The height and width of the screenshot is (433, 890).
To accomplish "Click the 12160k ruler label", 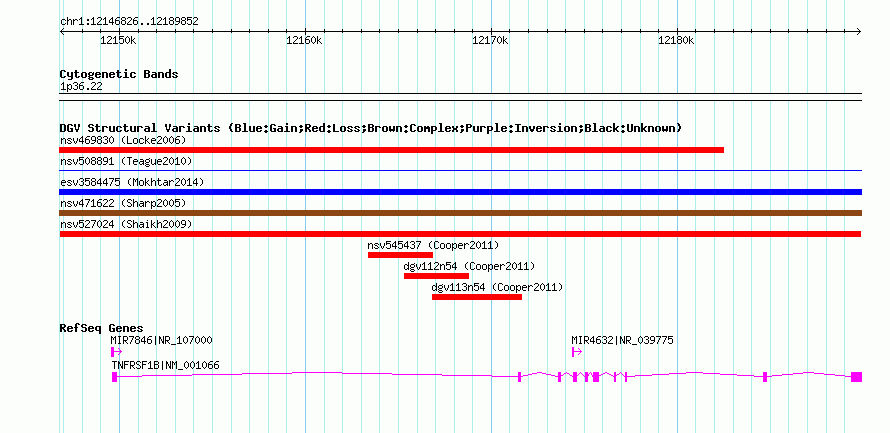I will [305, 40].
